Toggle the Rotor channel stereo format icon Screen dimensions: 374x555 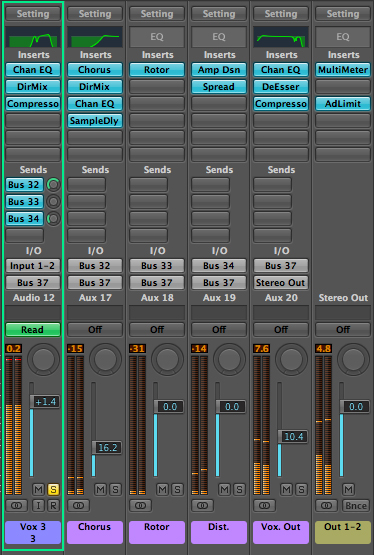(140, 505)
